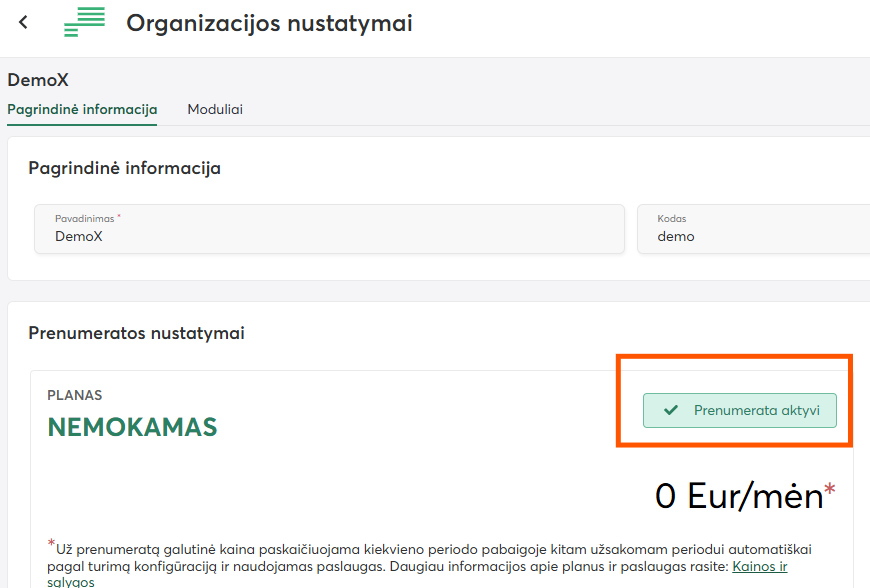The image size is (870, 588).
Task: Select the NEMOKAMAS plan name
Action: 132,427
